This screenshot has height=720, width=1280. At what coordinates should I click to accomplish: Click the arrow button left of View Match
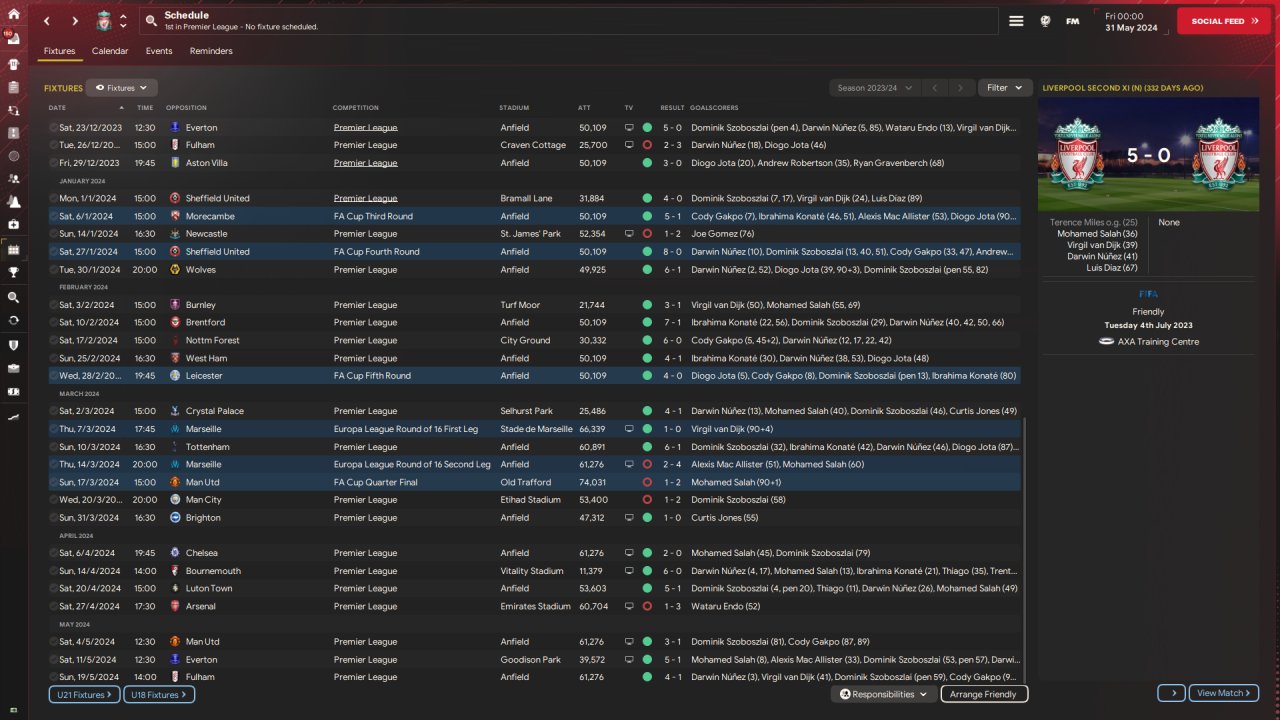coord(1172,693)
